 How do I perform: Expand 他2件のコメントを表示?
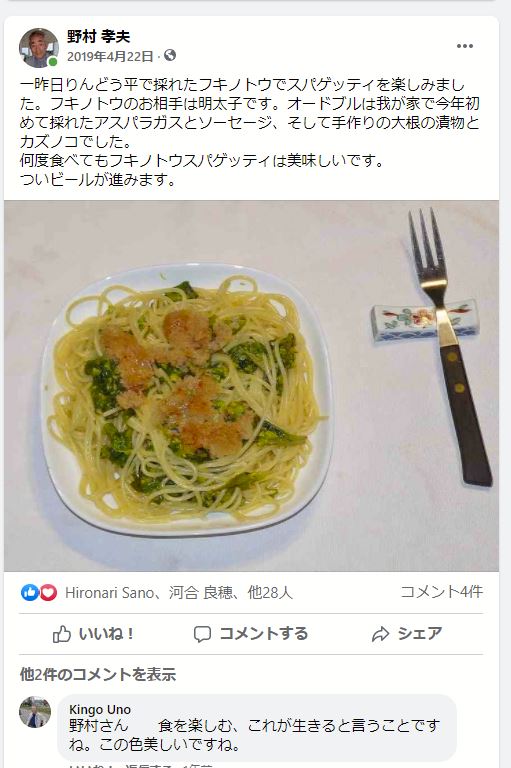[x=97, y=674]
